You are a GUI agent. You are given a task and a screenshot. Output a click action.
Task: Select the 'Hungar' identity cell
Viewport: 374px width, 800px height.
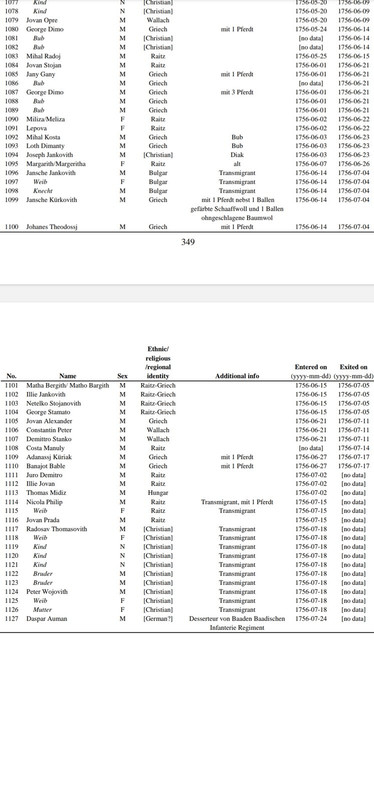(158, 493)
